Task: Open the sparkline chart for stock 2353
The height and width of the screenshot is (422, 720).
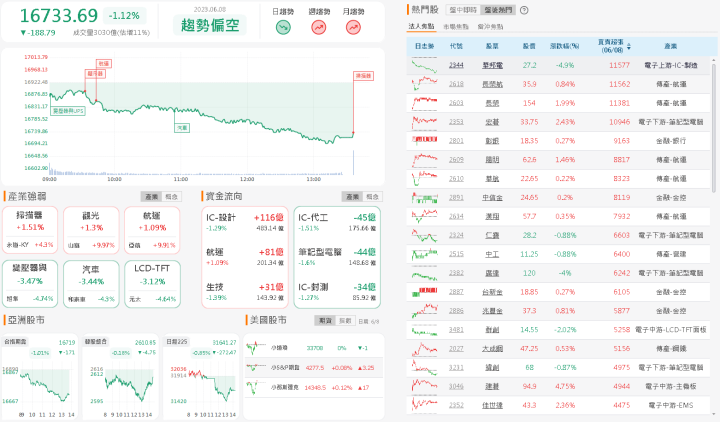Action: point(424,122)
